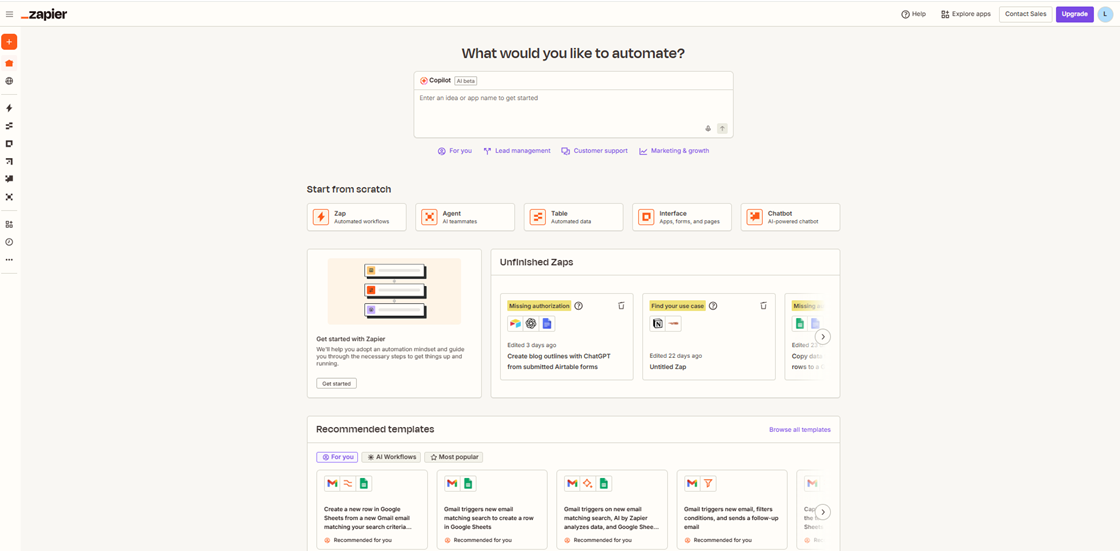Image resolution: width=1120 pixels, height=551 pixels.
Task: Start a new Zap from scratch
Action: pos(356,217)
